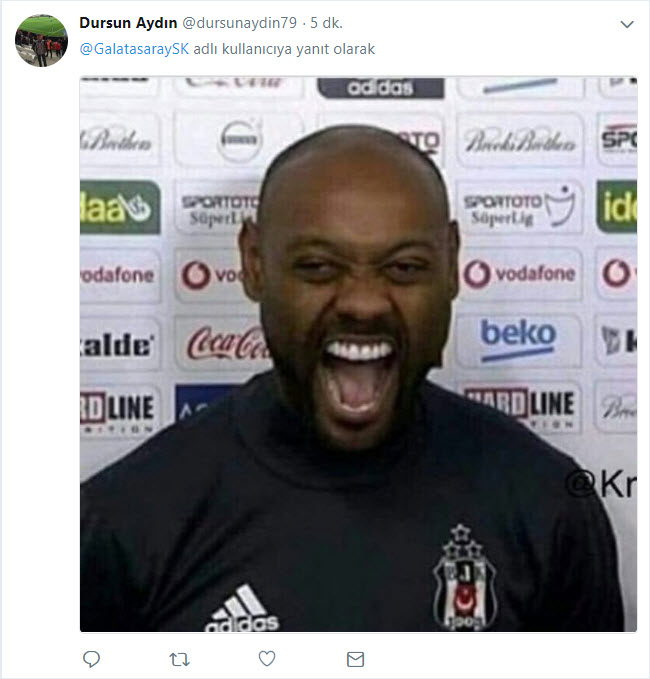650x679 pixels.
Task: Open the tweet options chevron menu
Action: point(627,24)
